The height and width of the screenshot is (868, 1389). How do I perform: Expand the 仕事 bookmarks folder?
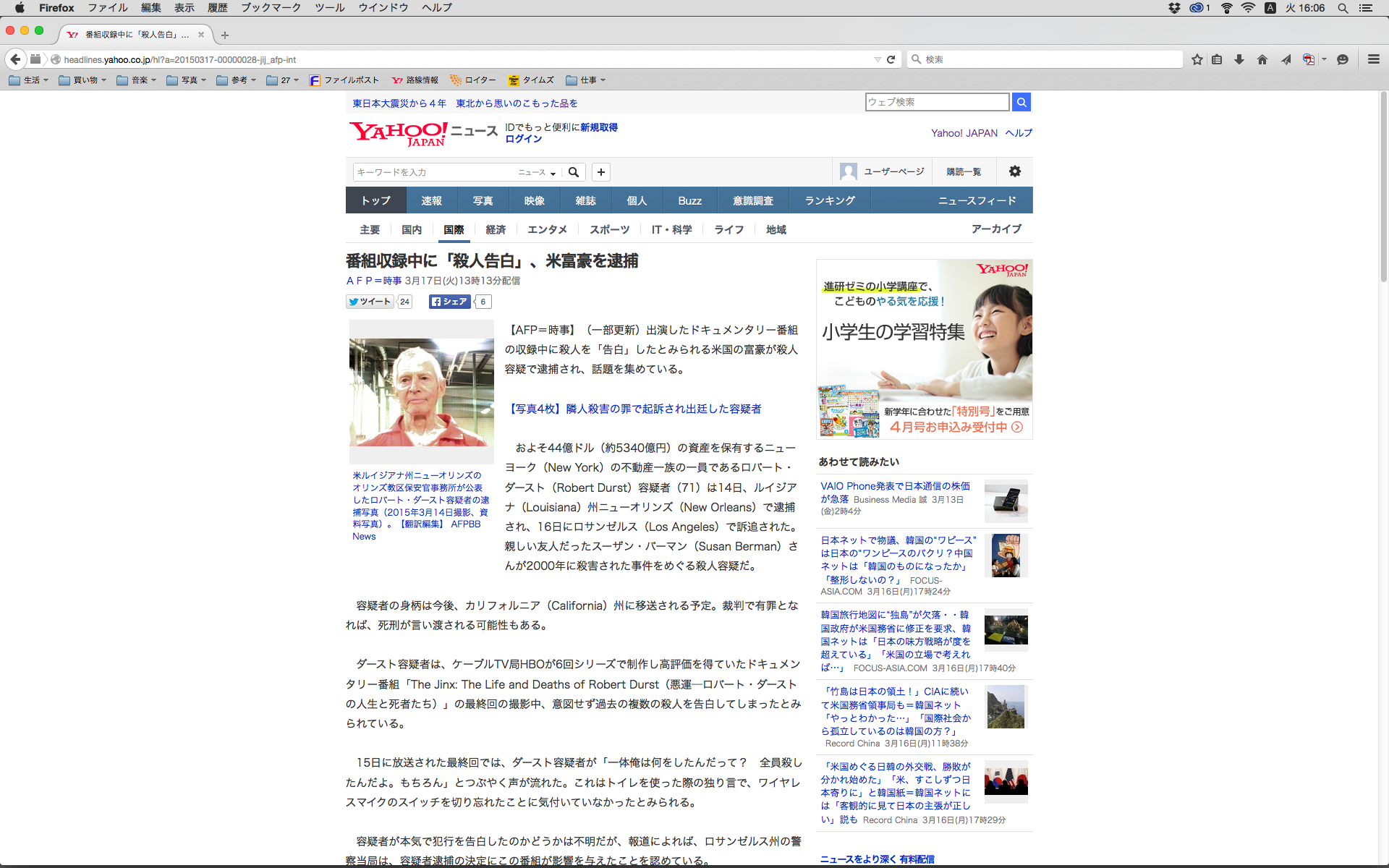586,80
